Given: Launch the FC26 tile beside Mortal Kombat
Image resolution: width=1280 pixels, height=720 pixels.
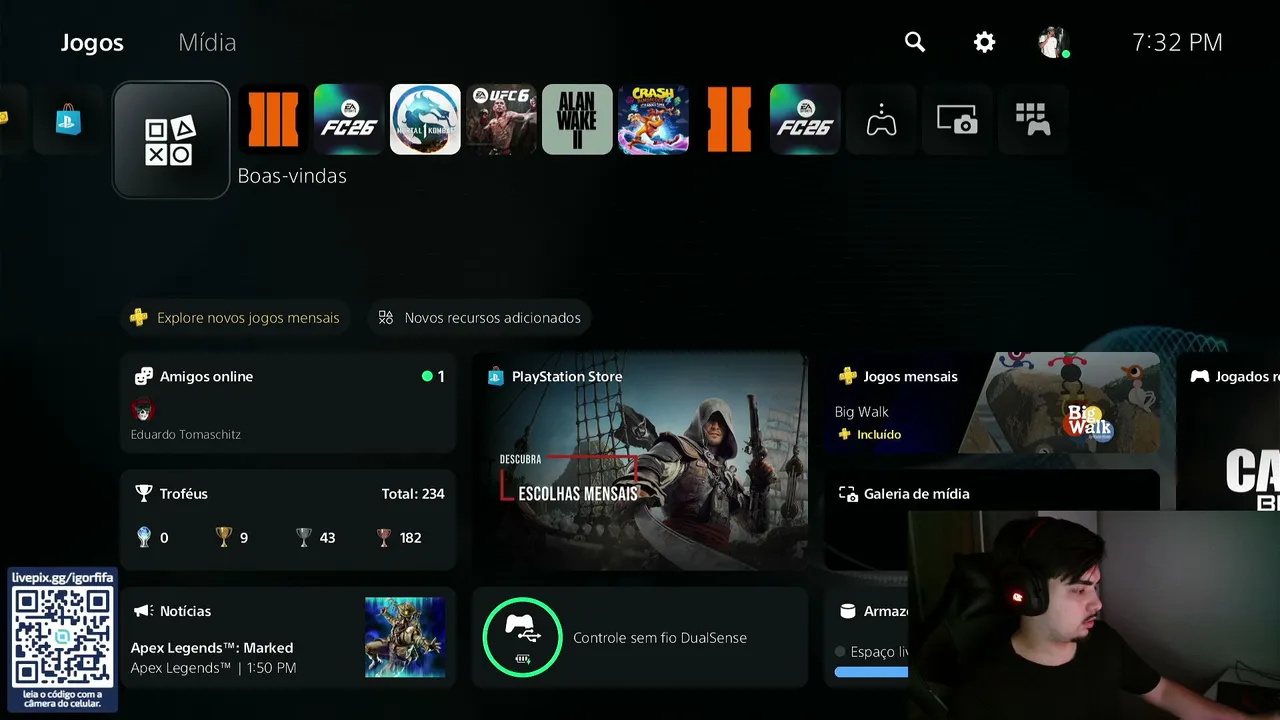Looking at the screenshot, I should pos(349,120).
